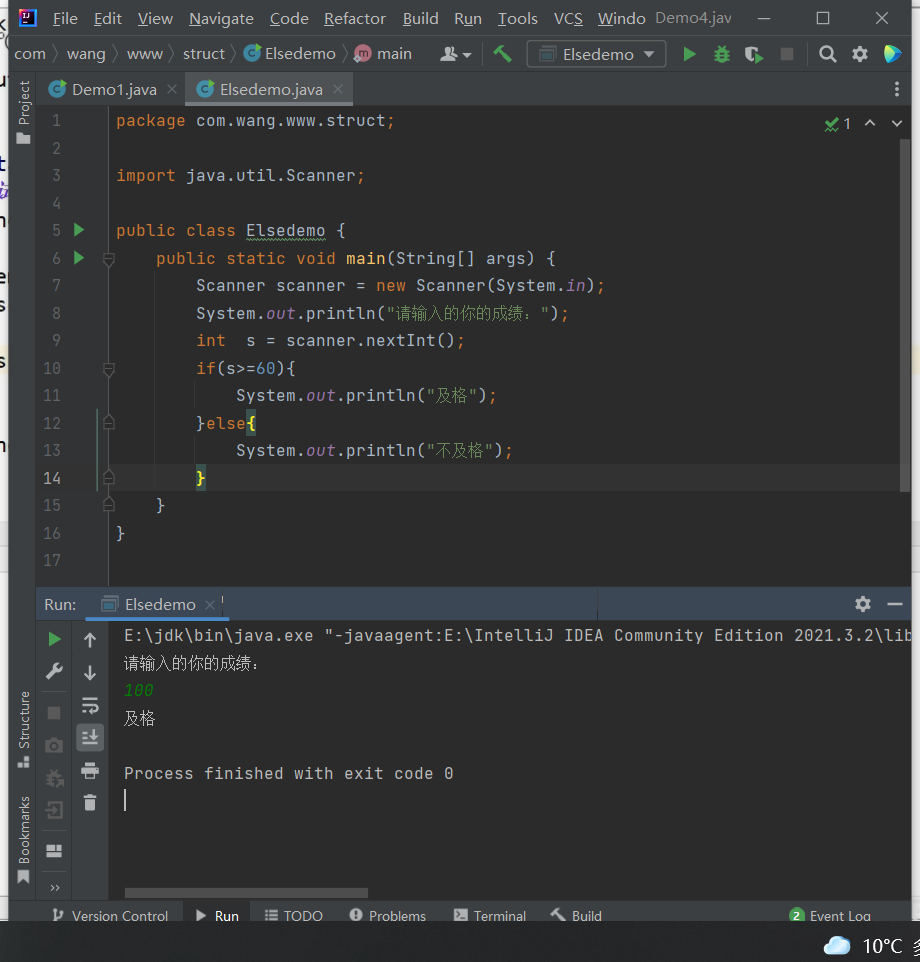
Task: Click the stop square in Run panel
Action: pos(54,713)
